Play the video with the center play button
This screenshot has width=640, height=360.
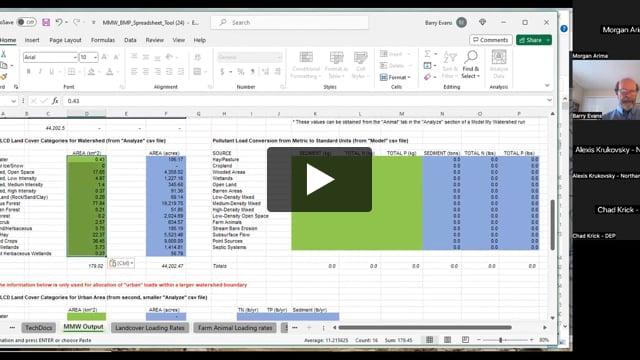[319, 180]
